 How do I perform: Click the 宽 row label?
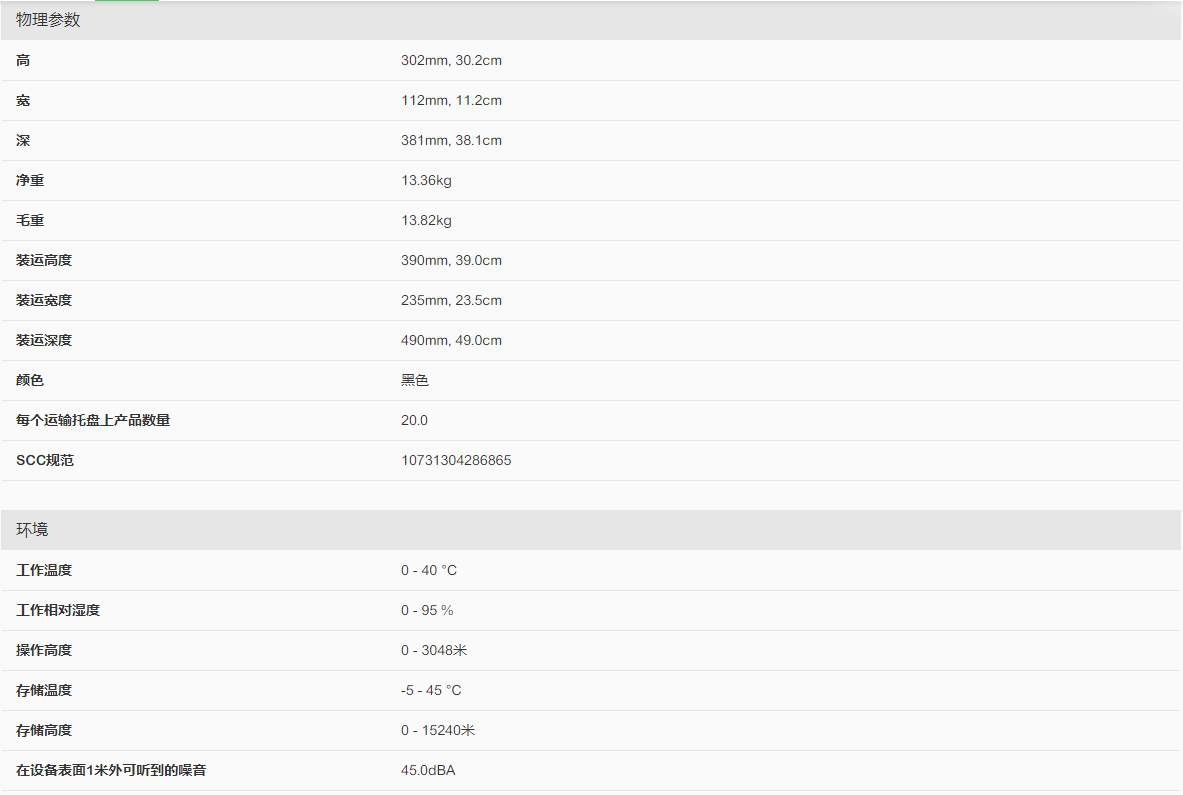[x=23, y=100]
